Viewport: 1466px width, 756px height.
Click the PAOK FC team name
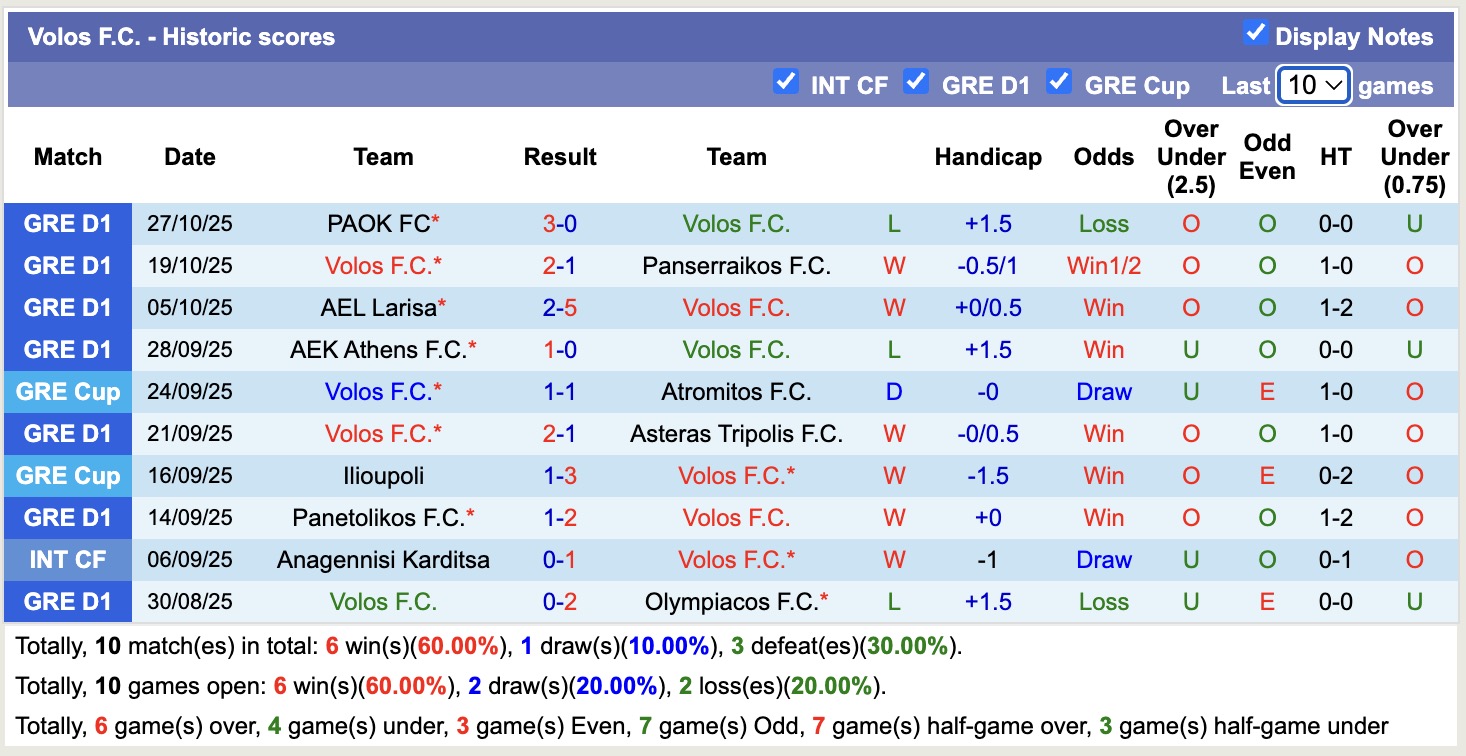coord(377,224)
